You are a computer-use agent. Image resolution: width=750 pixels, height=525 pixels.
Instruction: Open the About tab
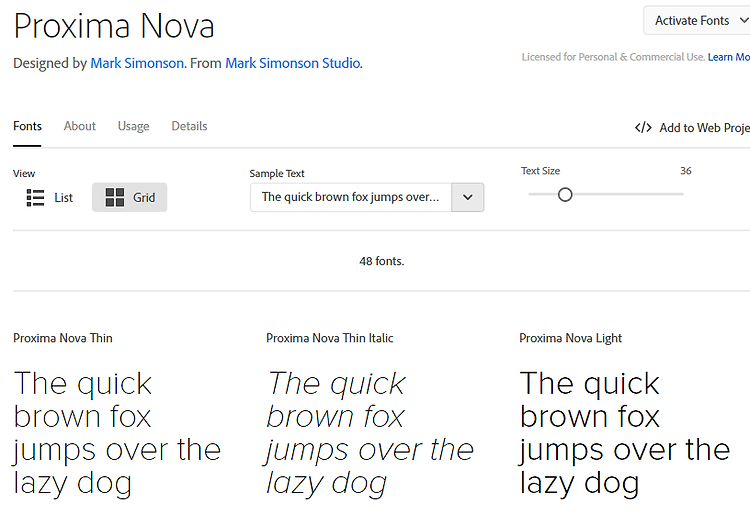tap(80, 126)
